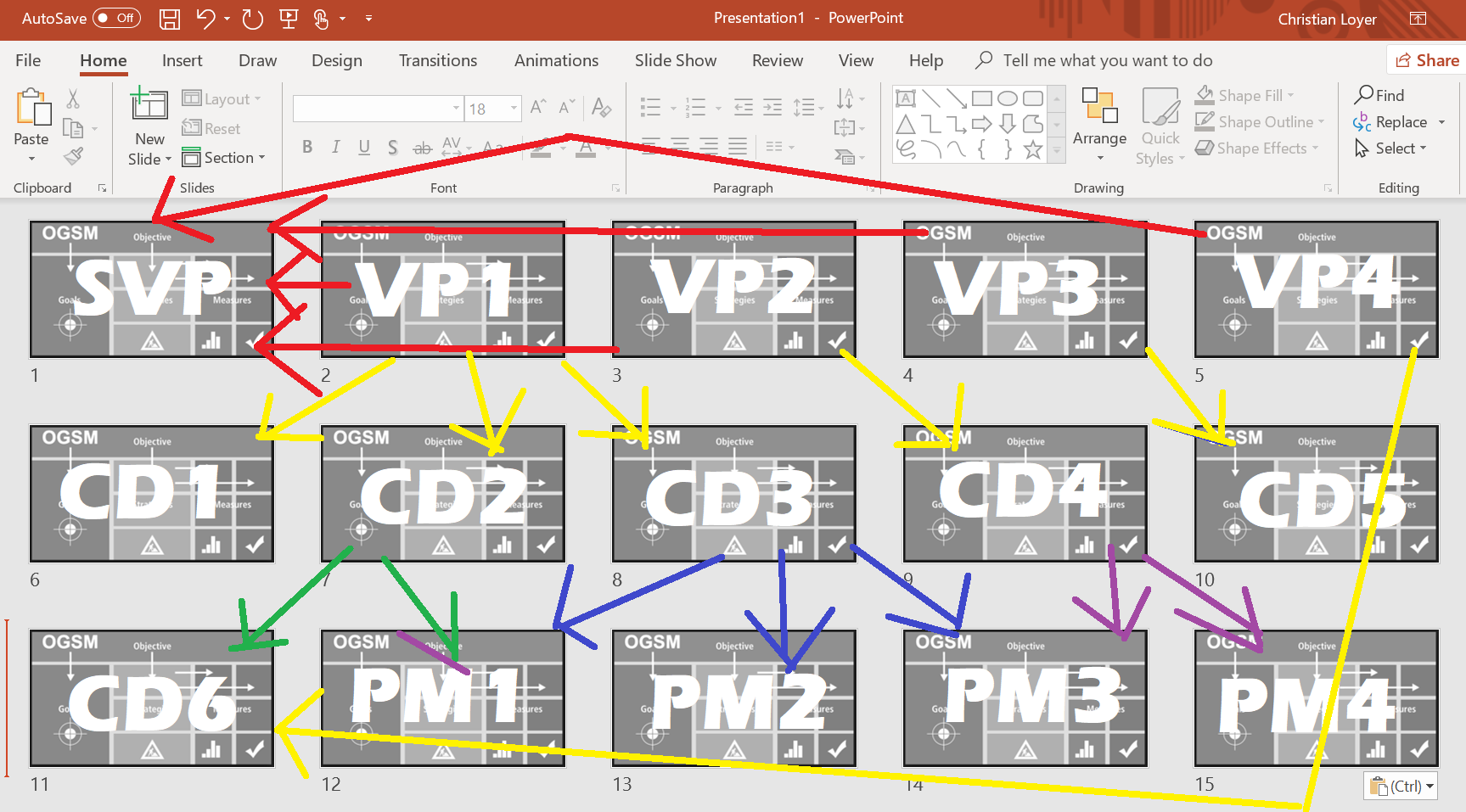This screenshot has width=1466, height=812.
Task: Click Increase List Level icon
Action: 772,107
